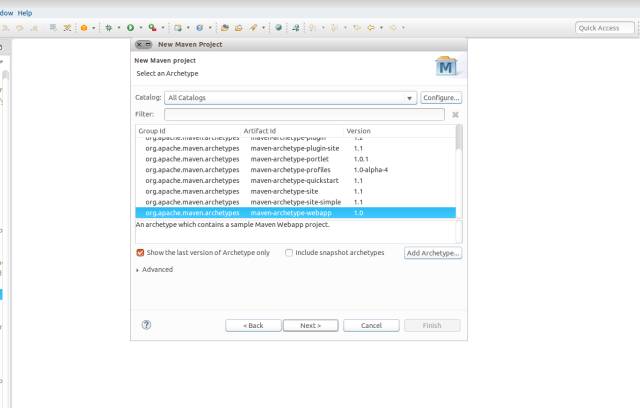Open the Catalog combo box dropdown
Viewport: 640px width, 408px height.
pyautogui.click(x=290, y=98)
